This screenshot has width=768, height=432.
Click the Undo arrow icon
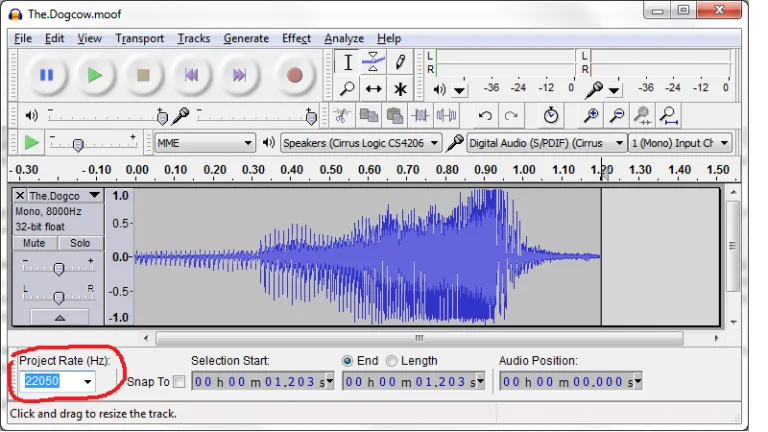pos(485,116)
